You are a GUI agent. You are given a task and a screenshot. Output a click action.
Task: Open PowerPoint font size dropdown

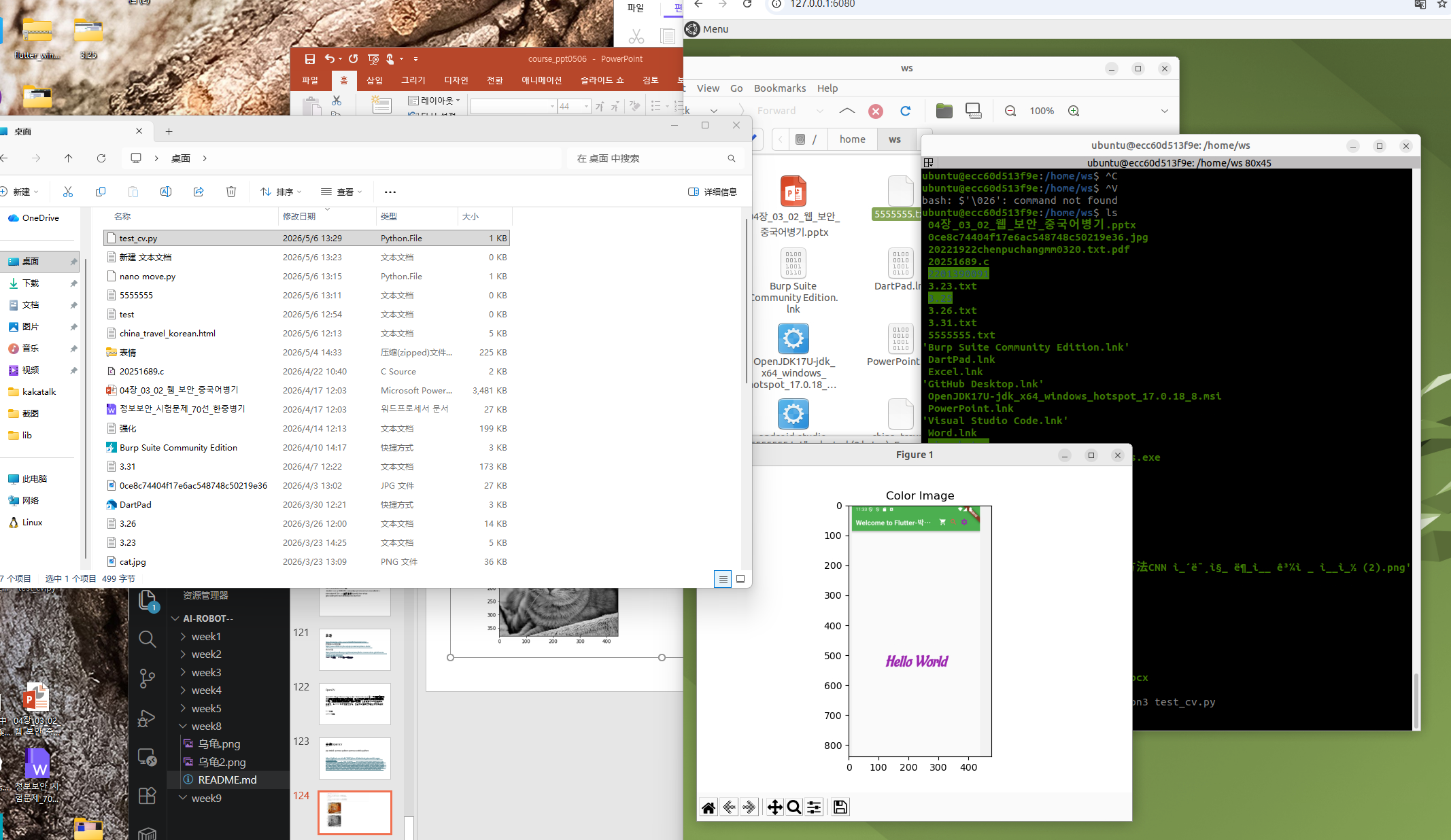coord(586,107)
